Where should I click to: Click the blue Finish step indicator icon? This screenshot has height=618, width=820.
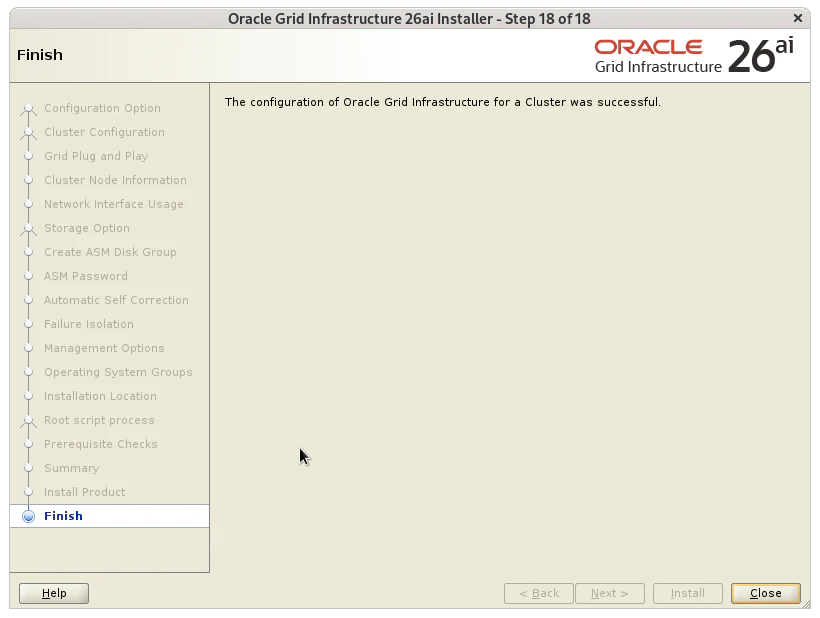(x=29, y=517)
